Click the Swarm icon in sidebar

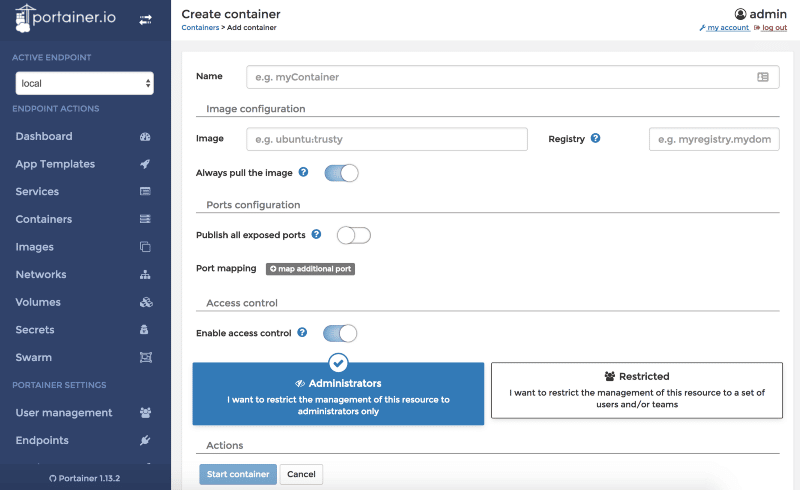click(x=145, y=358)
